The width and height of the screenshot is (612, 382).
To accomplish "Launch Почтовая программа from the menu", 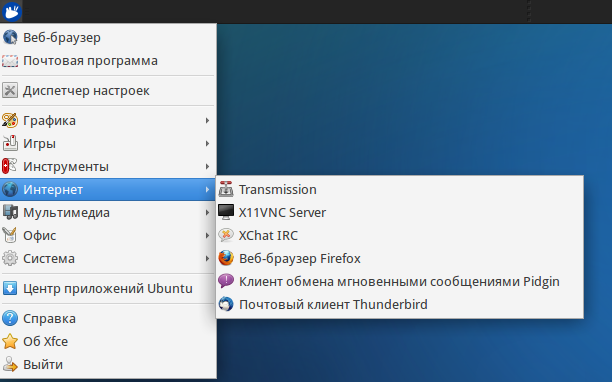I will coord(108,61).
